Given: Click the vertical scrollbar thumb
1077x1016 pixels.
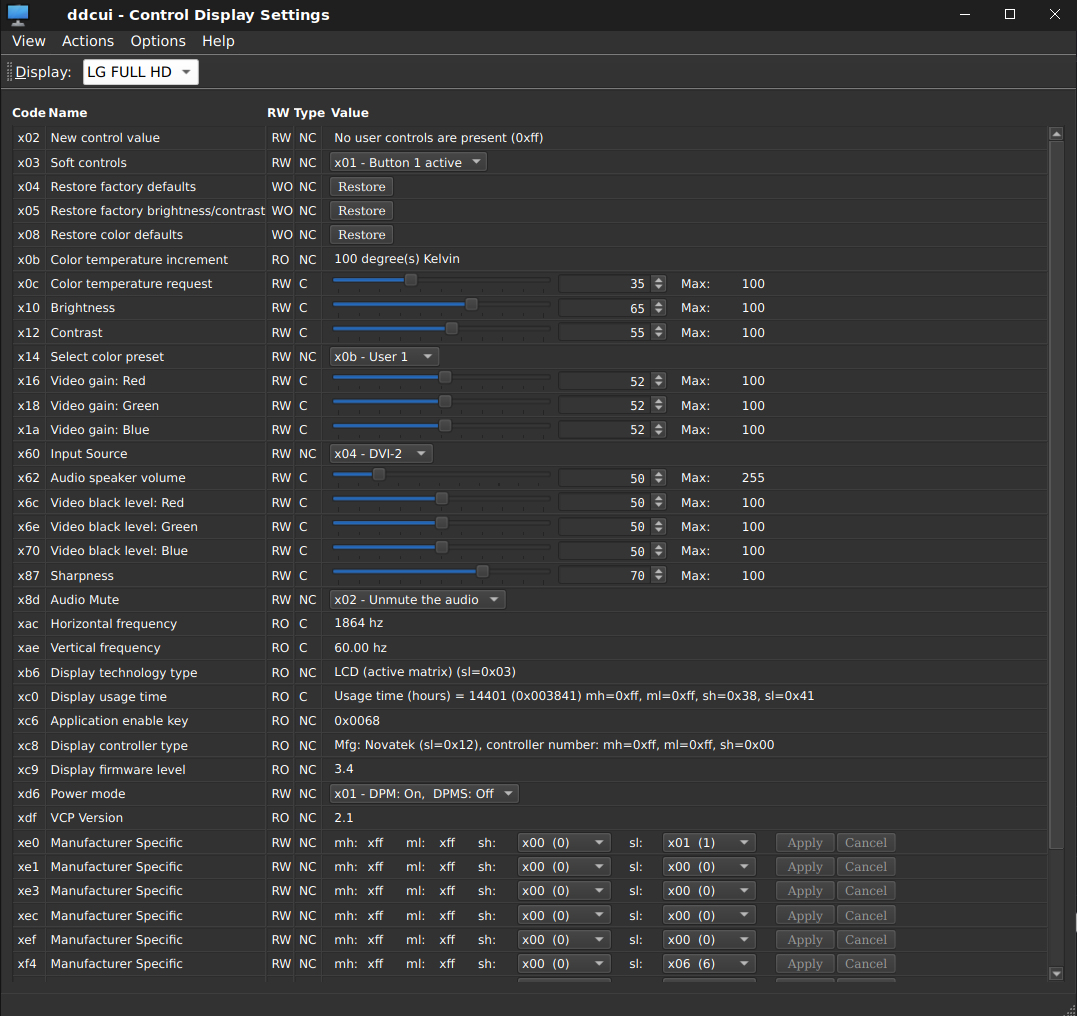Looking at the screenshot, I should tap(1056, 495).
